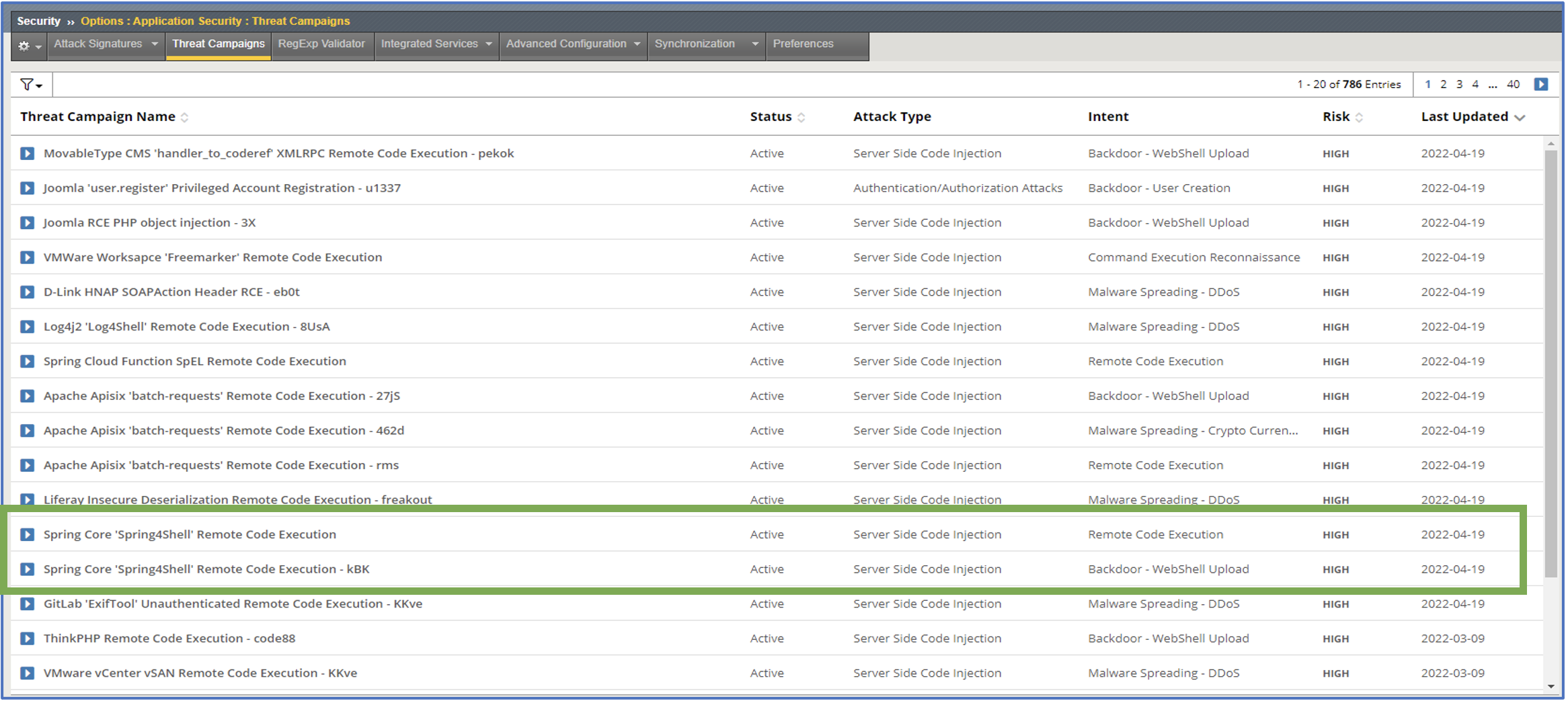1568x703 pixels.
Task: Expand MovableType CMS XMLRPC campaign row
Action: [27, 153]
